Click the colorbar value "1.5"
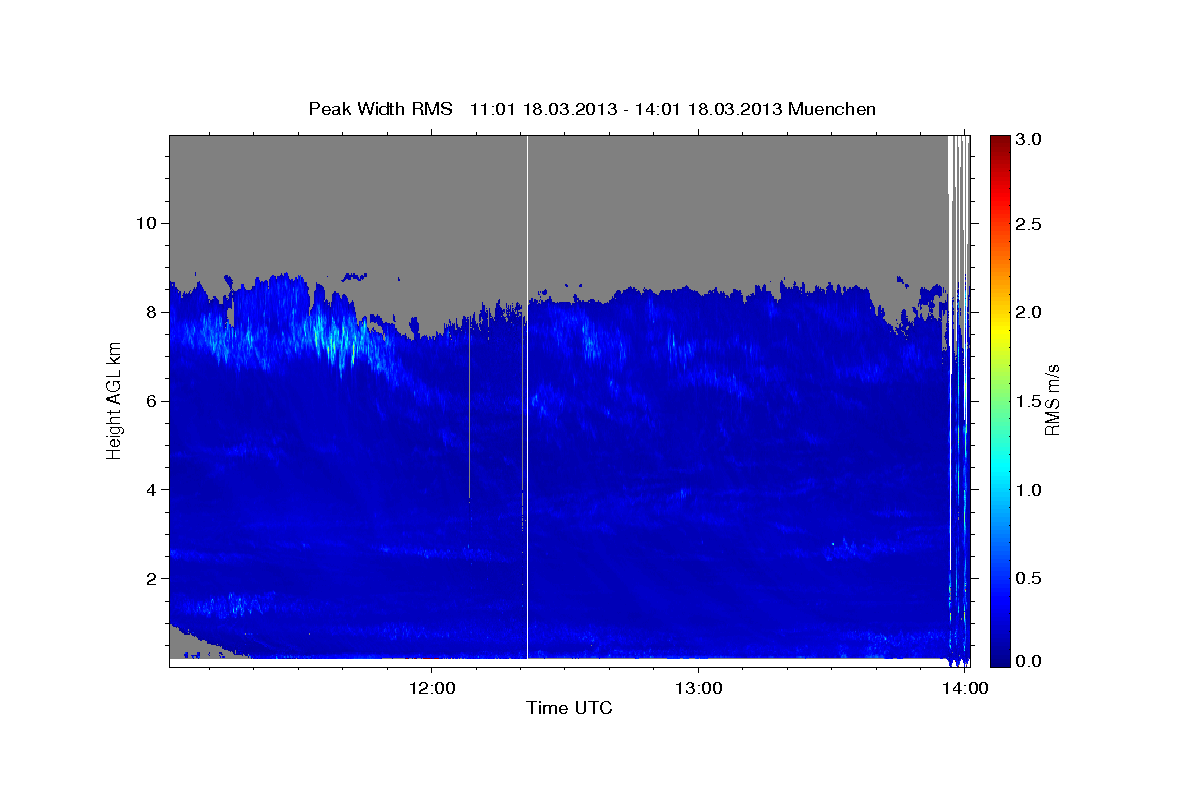 (1030, 401)
